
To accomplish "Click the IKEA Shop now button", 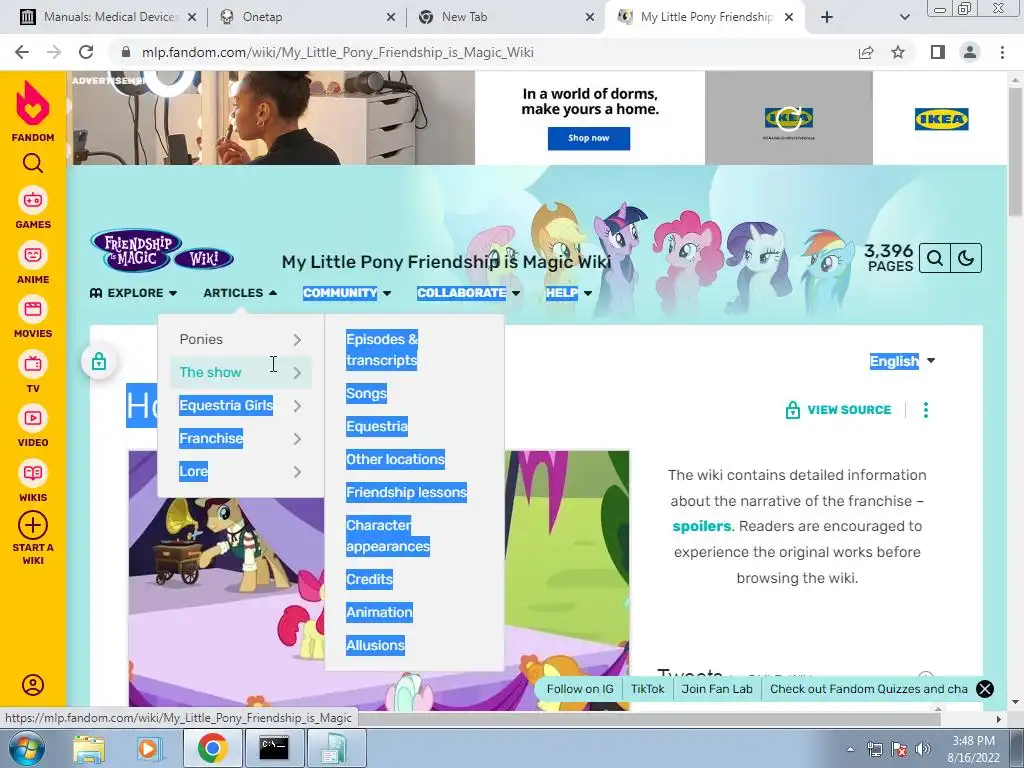I will [x=588, y=138].
